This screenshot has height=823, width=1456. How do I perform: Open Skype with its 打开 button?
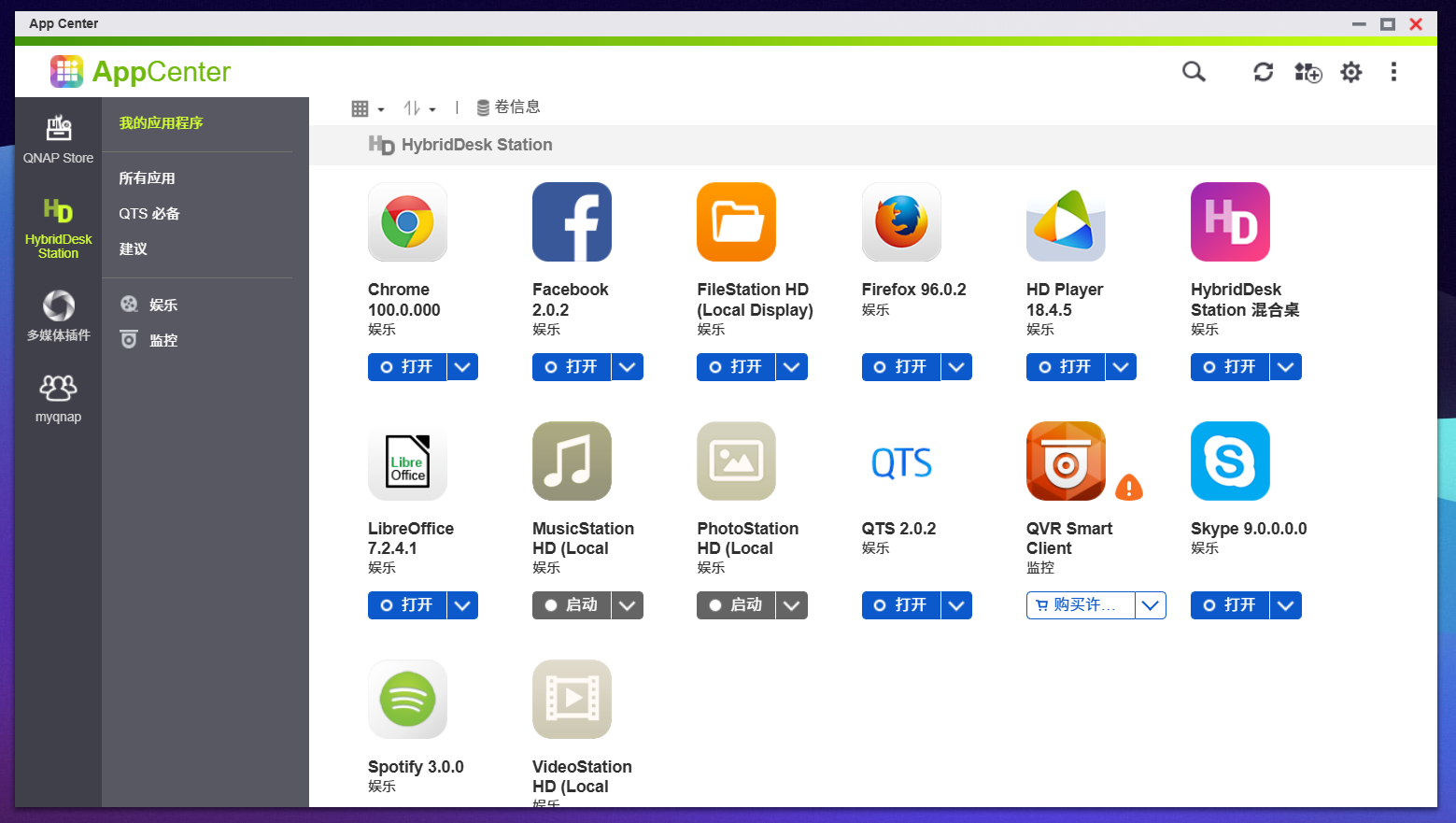click(x=1230, y=605)
